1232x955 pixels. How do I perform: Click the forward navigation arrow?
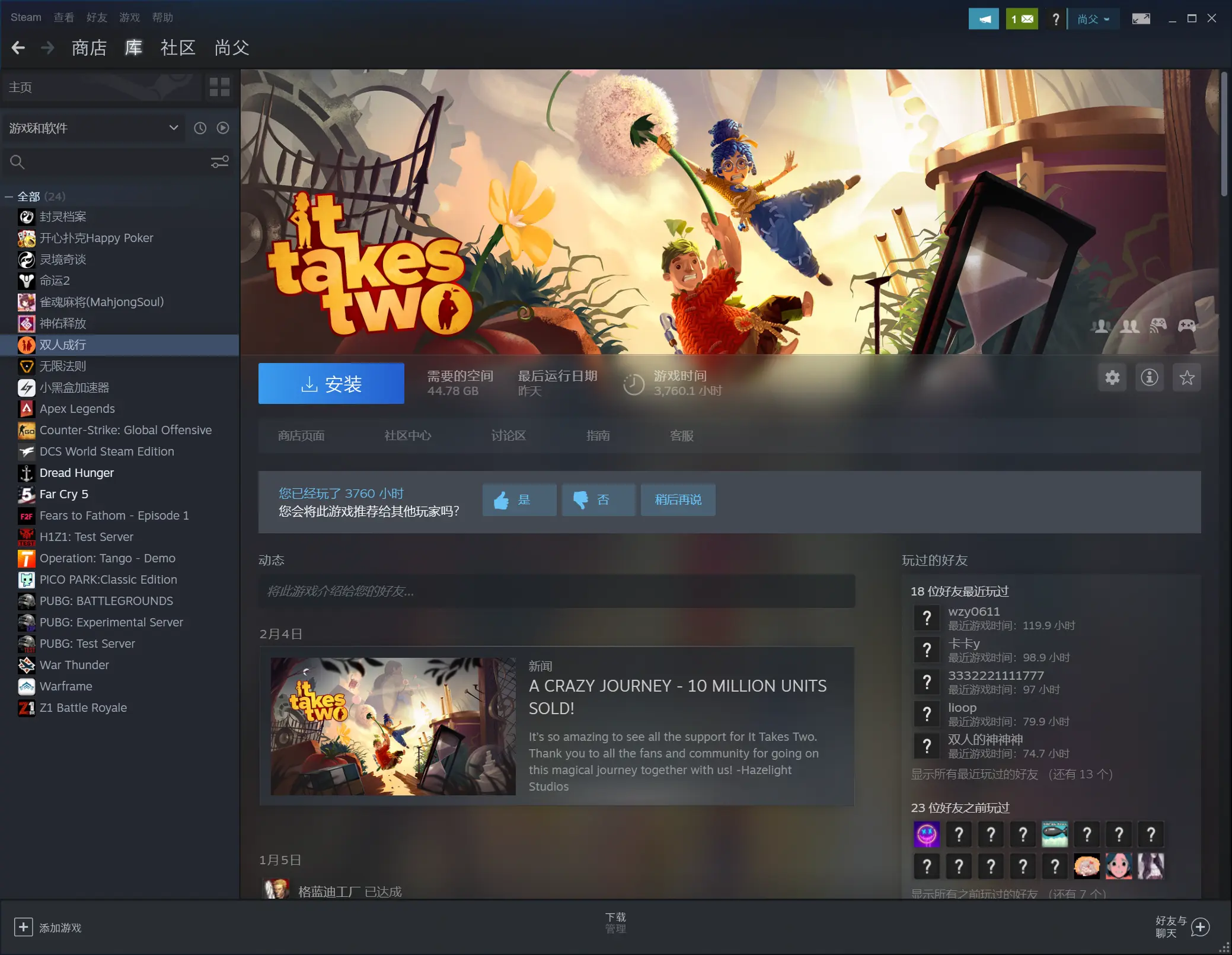(x=47, y=47)
